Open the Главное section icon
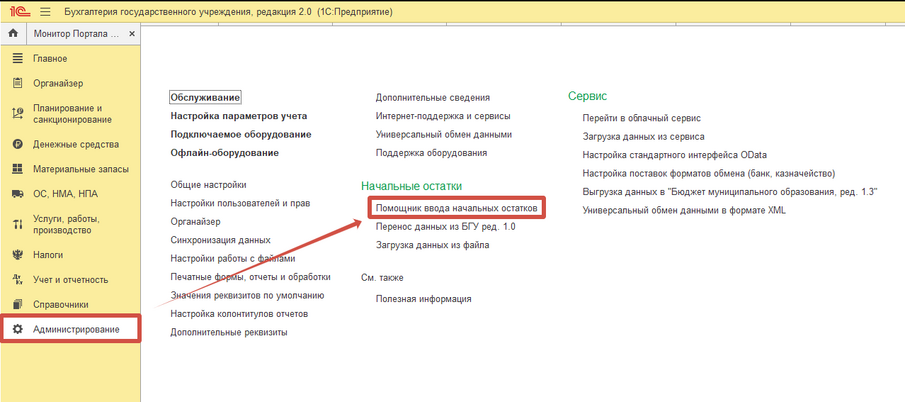The image size is (905, 402). click(x=16, y=59)
